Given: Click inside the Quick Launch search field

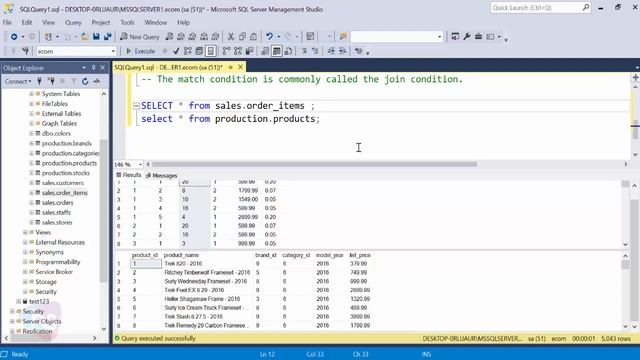Looking at the screenshot, I should (536, 7).
